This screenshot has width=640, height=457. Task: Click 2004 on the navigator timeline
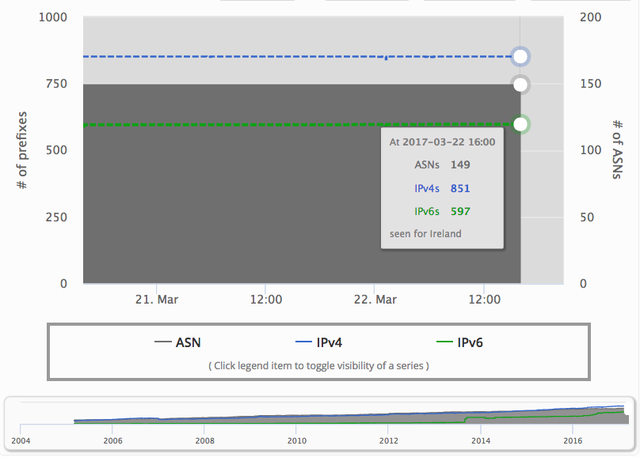pyautogui.click(x=21, y=441)
